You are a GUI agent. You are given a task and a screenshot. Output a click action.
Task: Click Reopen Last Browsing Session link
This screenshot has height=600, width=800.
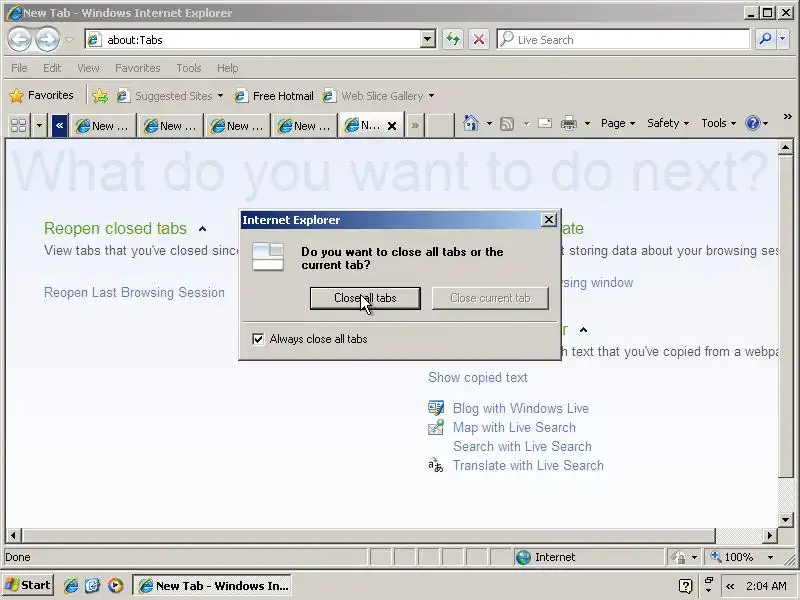[x=134, y=292]
